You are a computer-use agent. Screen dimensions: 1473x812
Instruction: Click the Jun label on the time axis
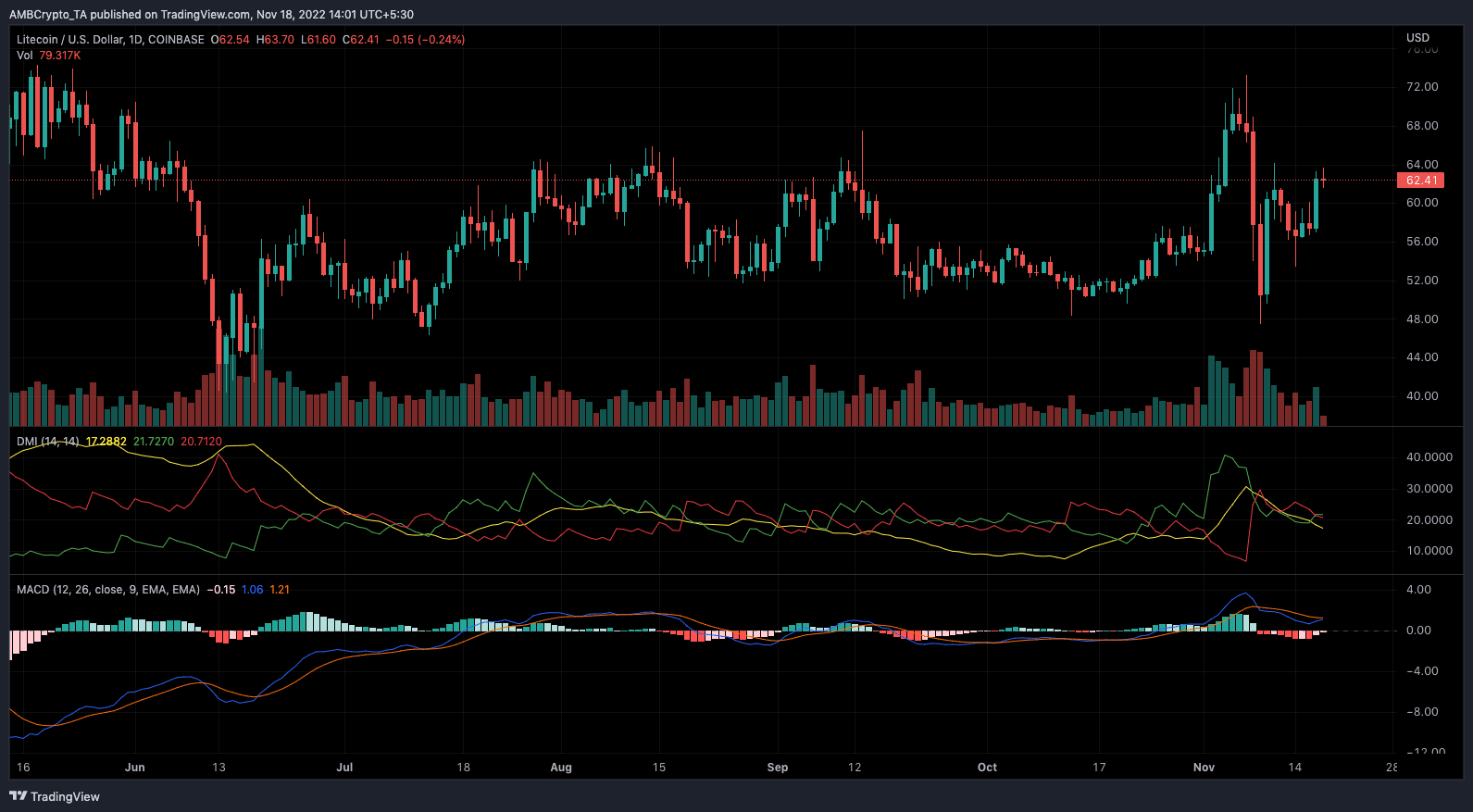[x=135, y=768]
